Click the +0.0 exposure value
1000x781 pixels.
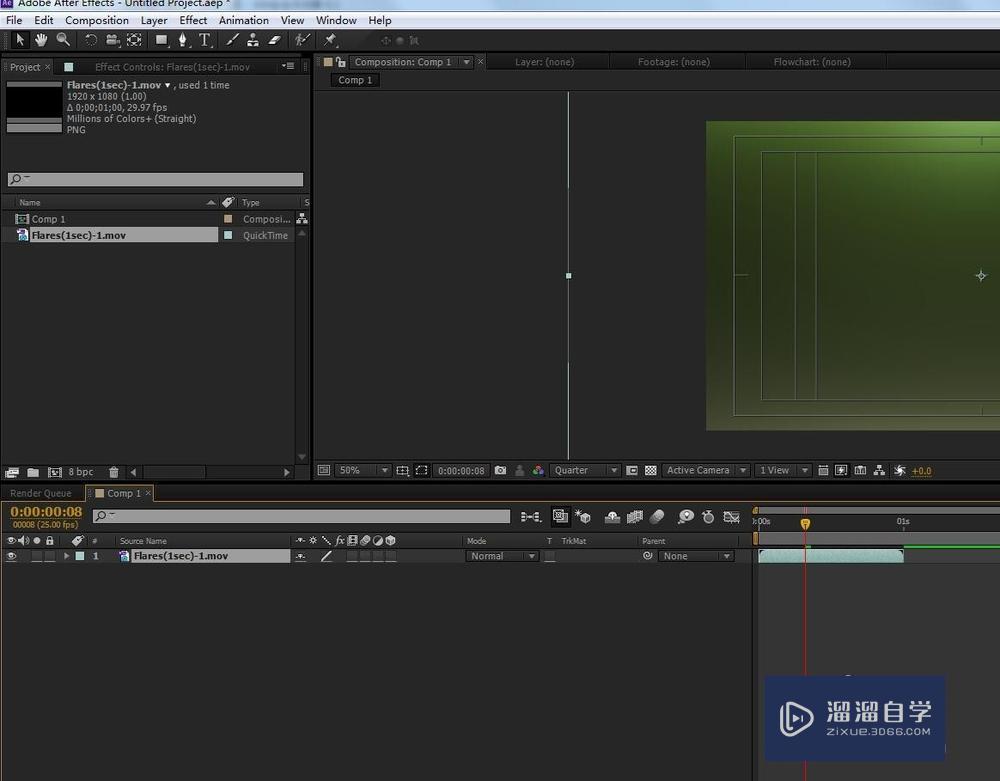pyautogui.click(x=922, y=471)
